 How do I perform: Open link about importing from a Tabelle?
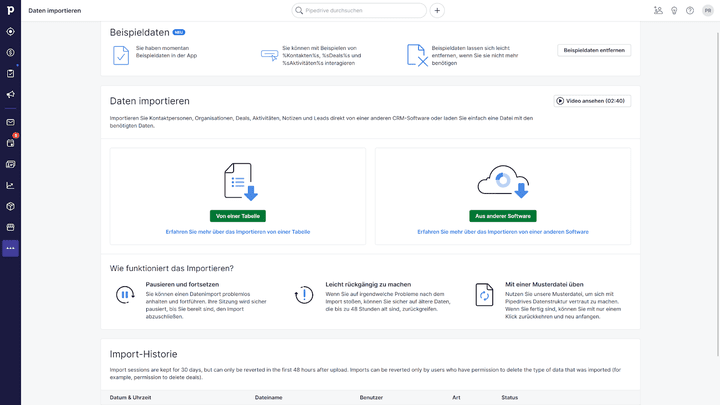[238, 232]
